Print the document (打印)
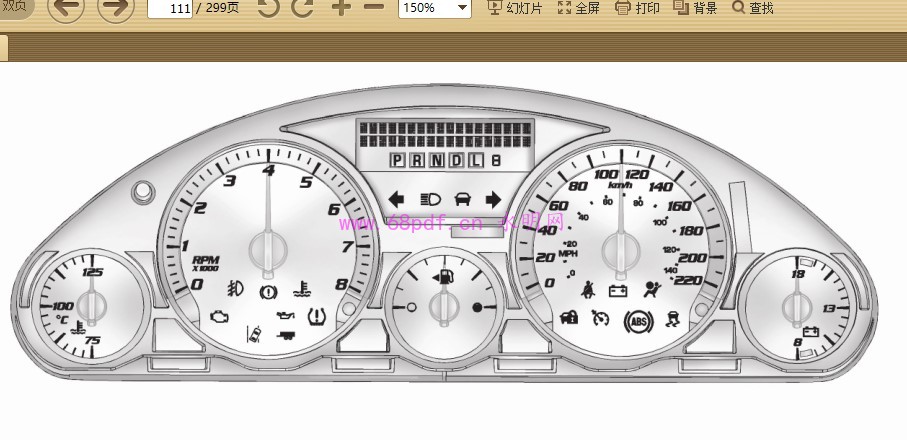 637,8
